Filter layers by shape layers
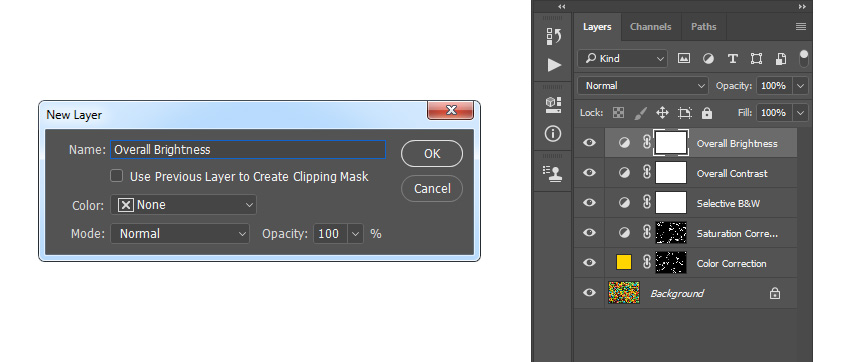The image size is (850, 362). point(756,59)
